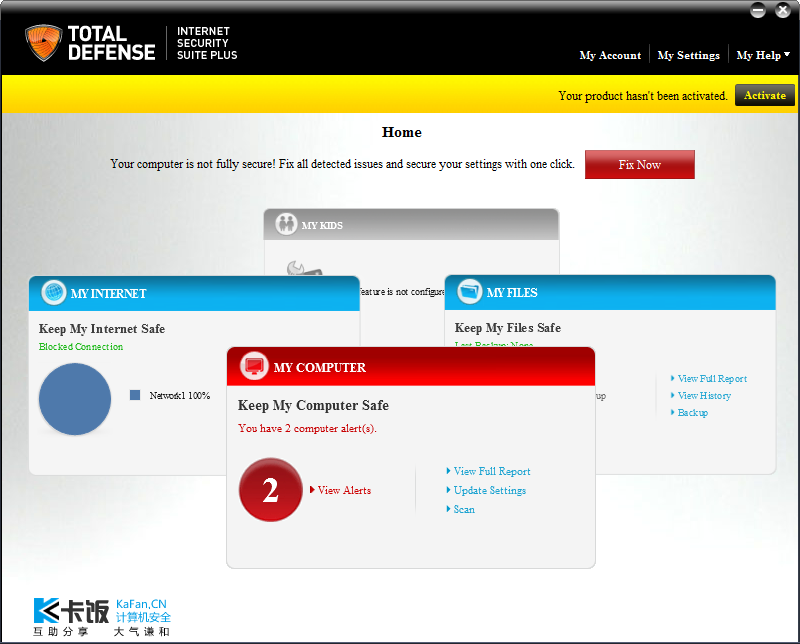Open My Settings
The width and height of the screenshot is (800, 644).
tap(688, 55)
